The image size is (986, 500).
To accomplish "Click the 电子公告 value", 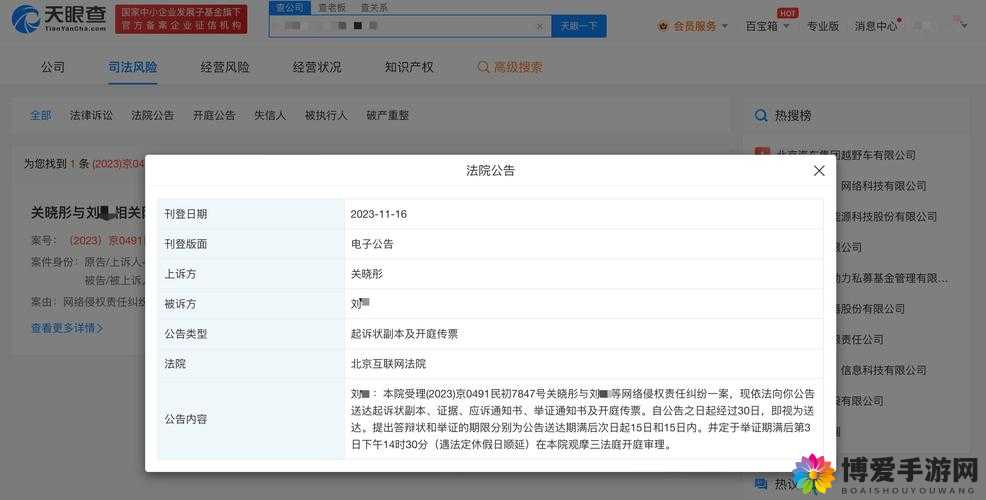I will [x=372, y=244].
